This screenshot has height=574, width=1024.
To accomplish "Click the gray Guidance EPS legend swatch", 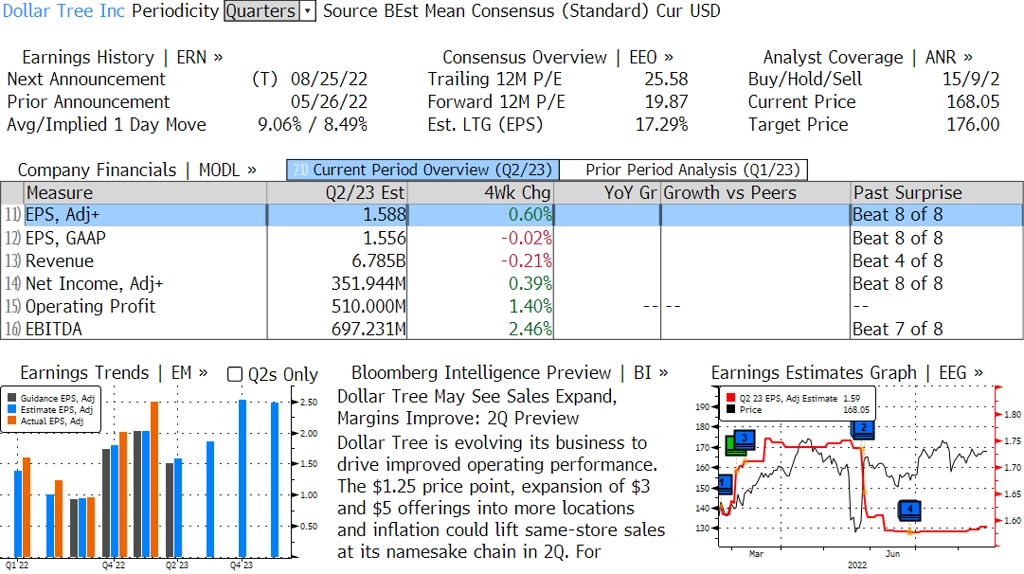I will coord(12,398).
